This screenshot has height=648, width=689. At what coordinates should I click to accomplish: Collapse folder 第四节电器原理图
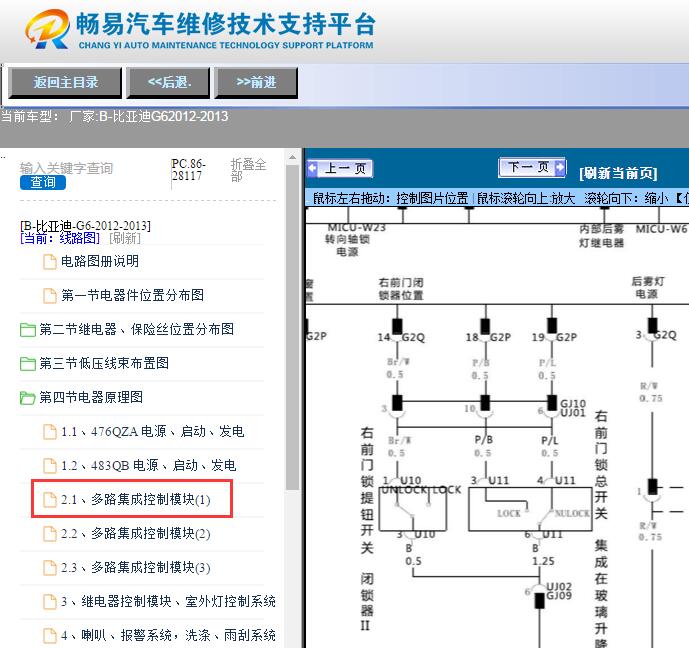91,397
